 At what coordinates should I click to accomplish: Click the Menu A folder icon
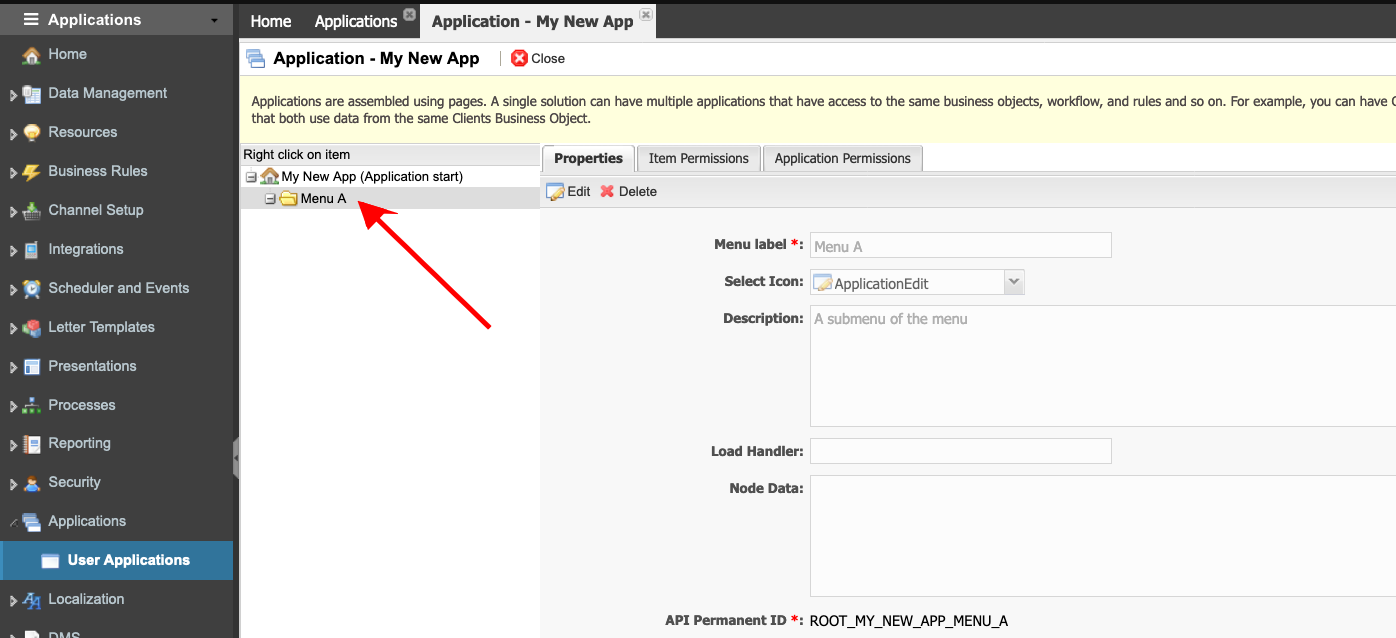click(x=289, y=198)
